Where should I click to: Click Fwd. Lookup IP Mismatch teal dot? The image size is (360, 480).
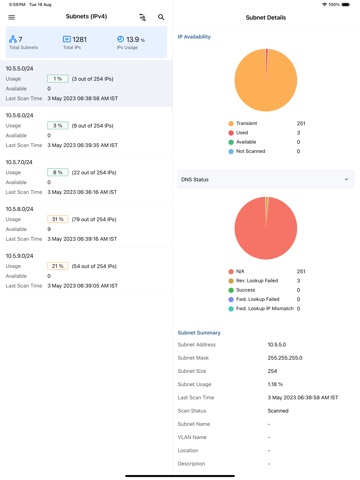231,309
